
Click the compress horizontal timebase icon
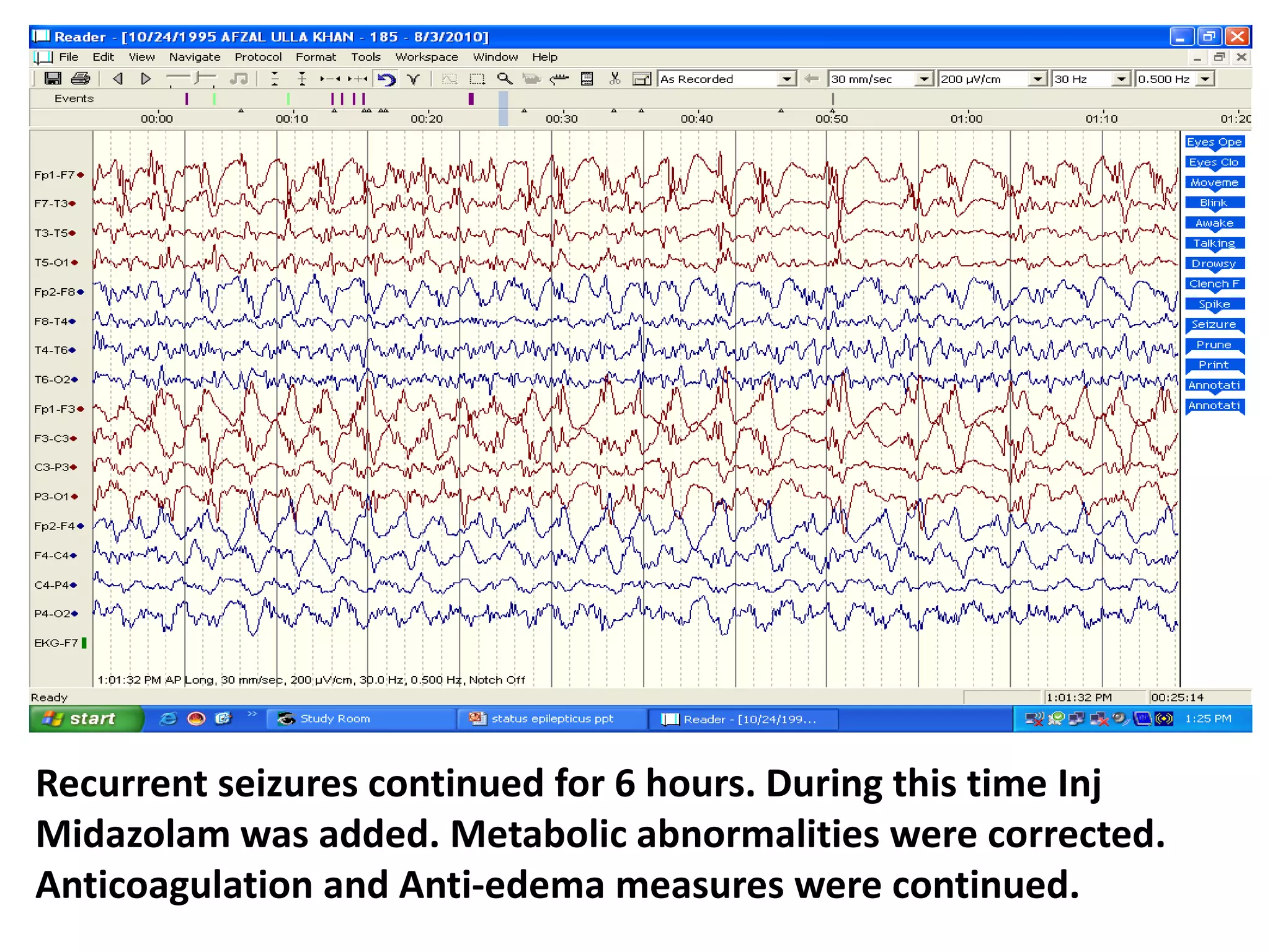click(x=330, y=79)
